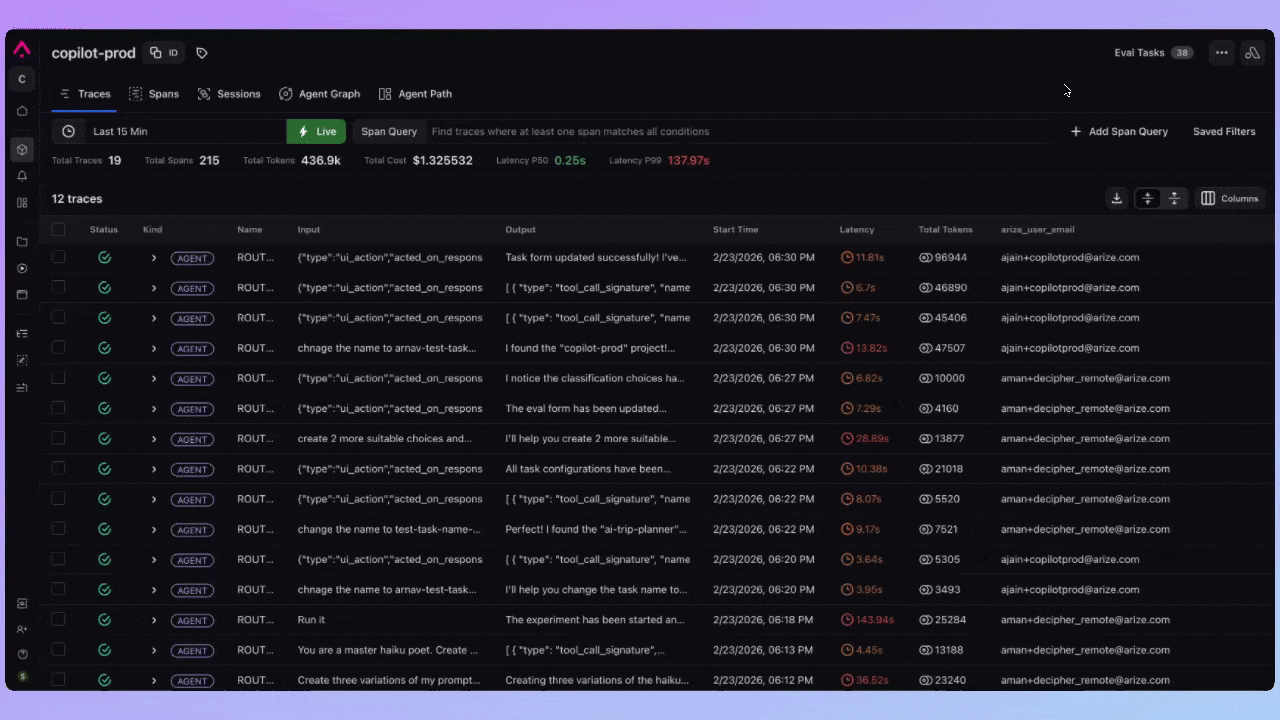Expand the trace row with latency 9.17s
The width and height of the screenshot is (1280, 720).
click(x=154, y=529)
